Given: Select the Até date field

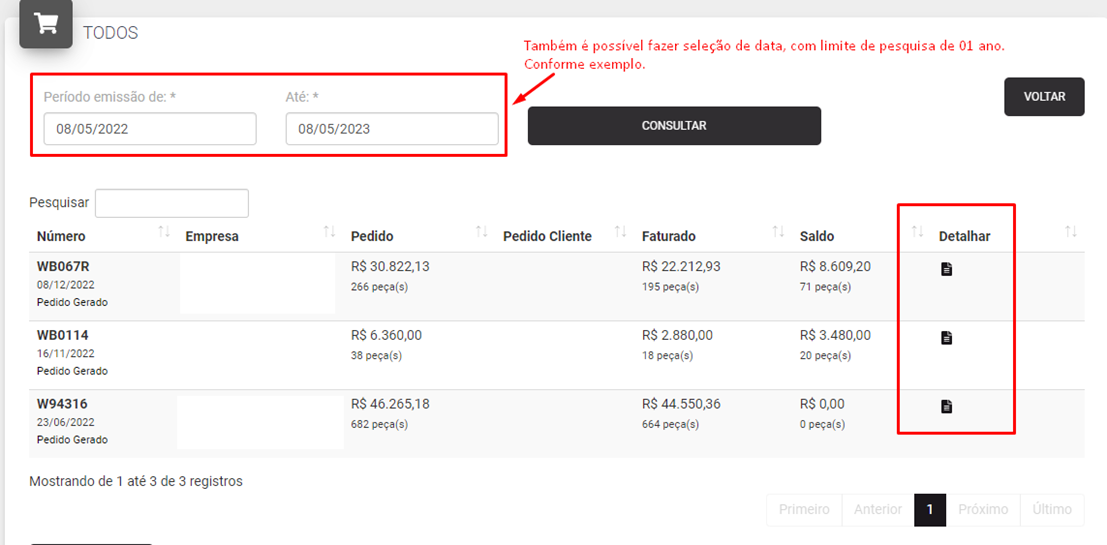Looking at the screenshot, I should [x=392, y=129].
